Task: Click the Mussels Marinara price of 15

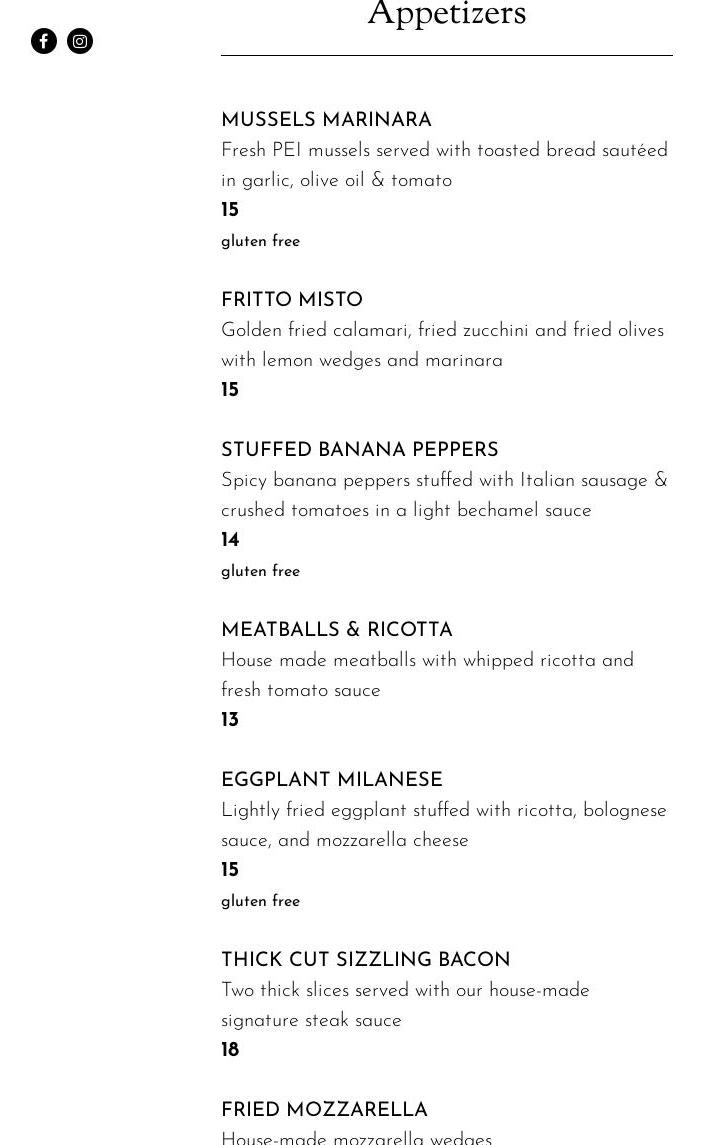Action: 230,211
